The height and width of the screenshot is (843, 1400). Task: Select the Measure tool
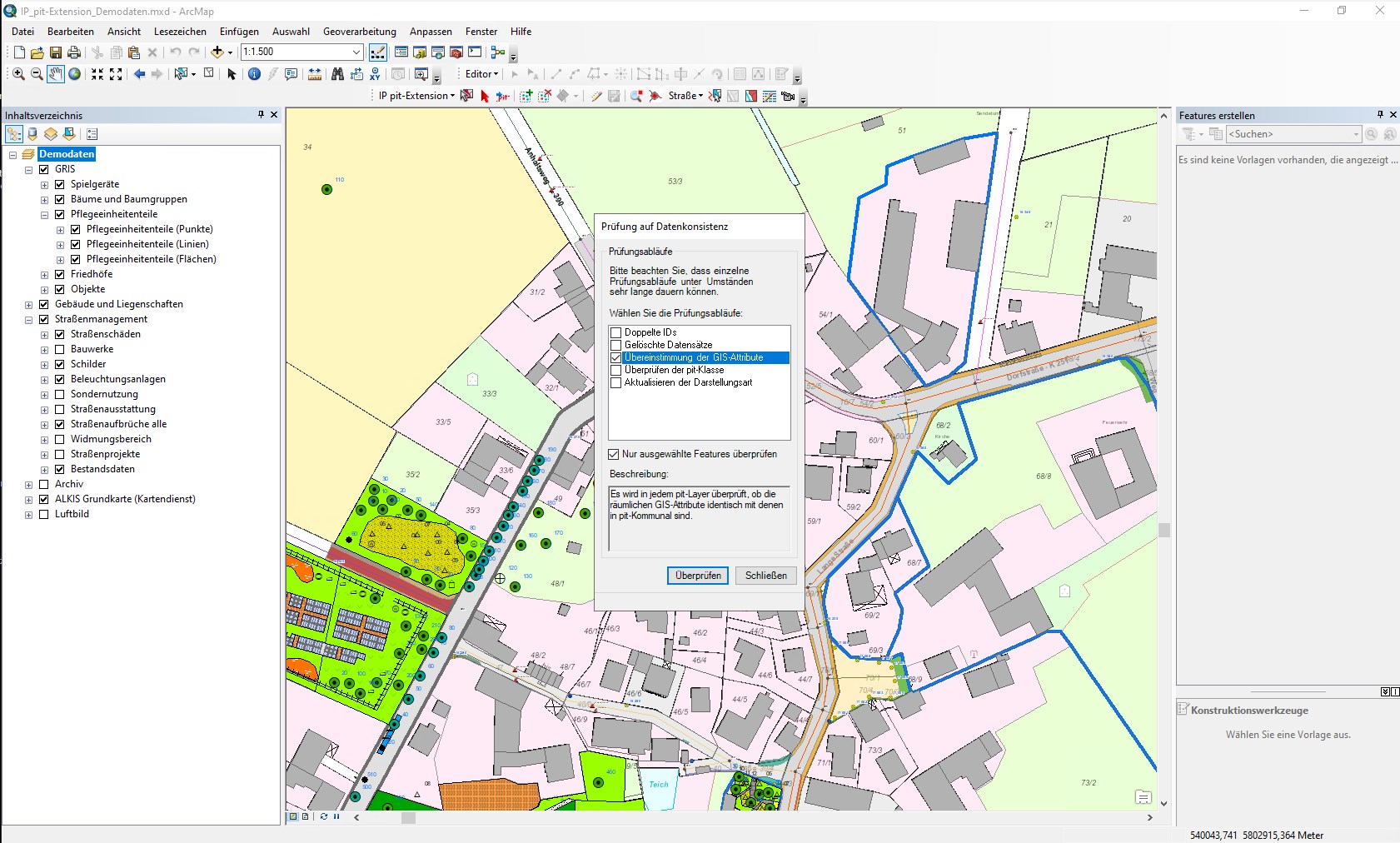coord(316,74)
